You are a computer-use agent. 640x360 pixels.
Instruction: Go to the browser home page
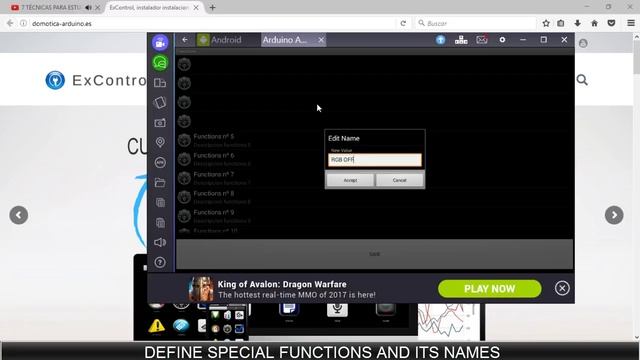594,23
